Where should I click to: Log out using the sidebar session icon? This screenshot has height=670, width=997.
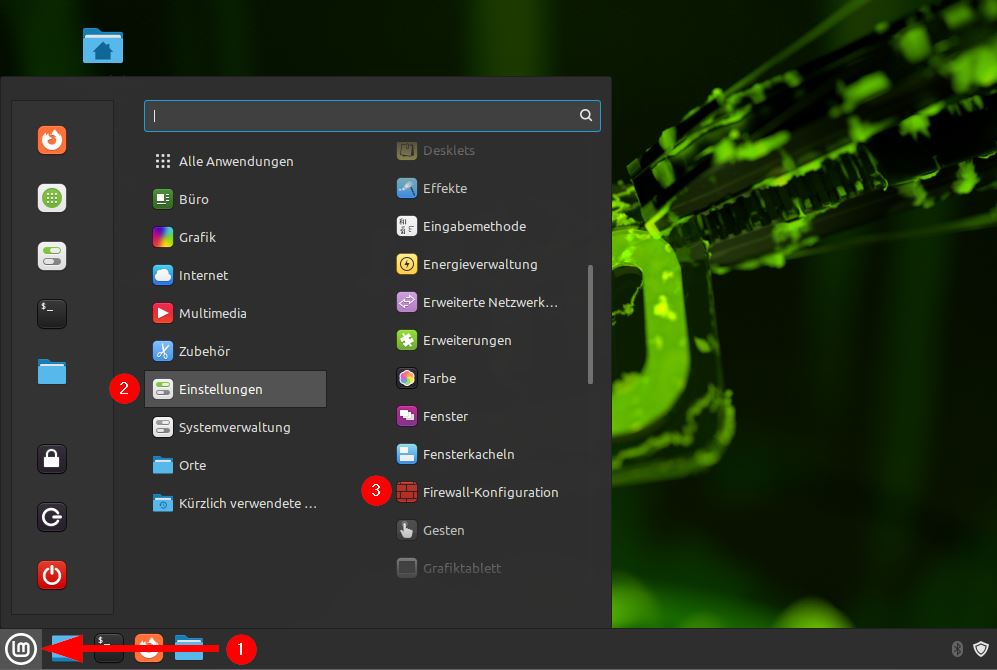coord(51,517)
